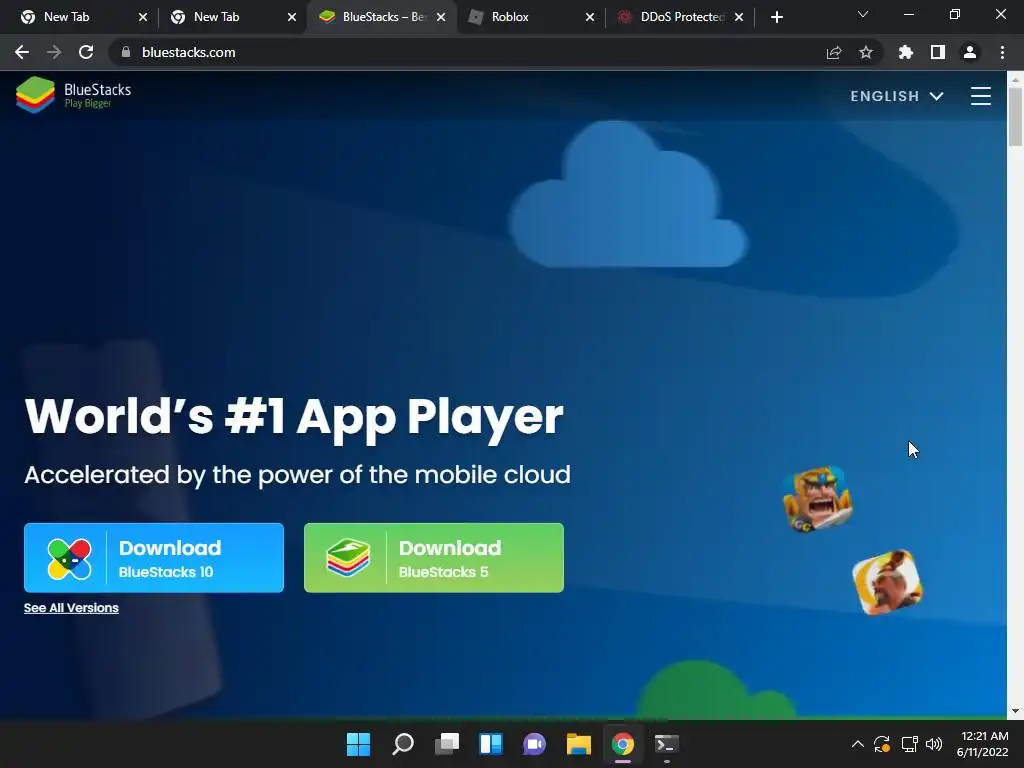Click the Lords Mobile game icon
This screenshot has width=1024, height=768.
(817, 498)
